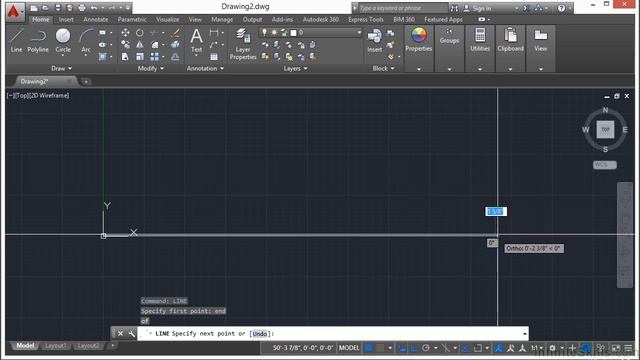Switch to the Layout1 tab
This screenshot has height=360, width=640.
coord(56,346)
